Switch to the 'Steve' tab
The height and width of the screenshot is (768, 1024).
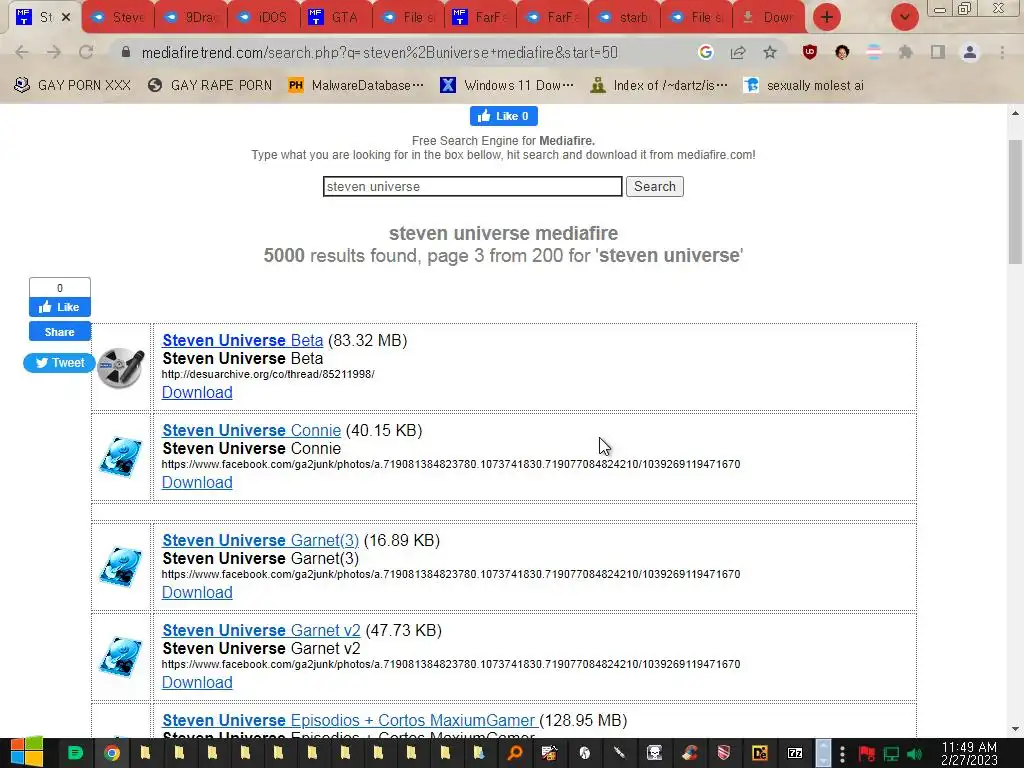tap(118, 17)
